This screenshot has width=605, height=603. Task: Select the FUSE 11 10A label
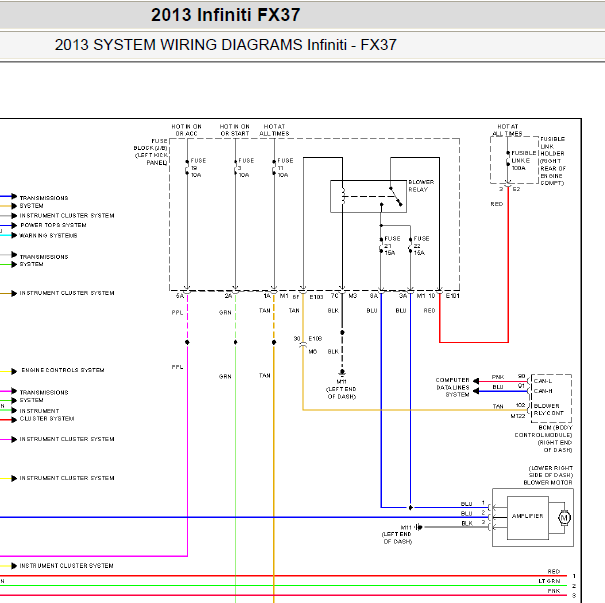[x=286, y=167]
